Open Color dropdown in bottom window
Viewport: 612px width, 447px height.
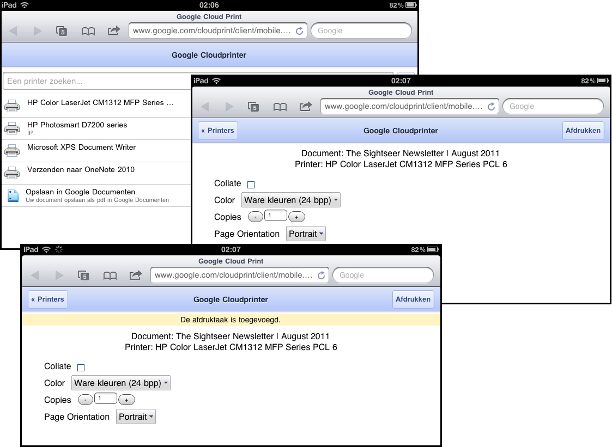pos(121,383)
